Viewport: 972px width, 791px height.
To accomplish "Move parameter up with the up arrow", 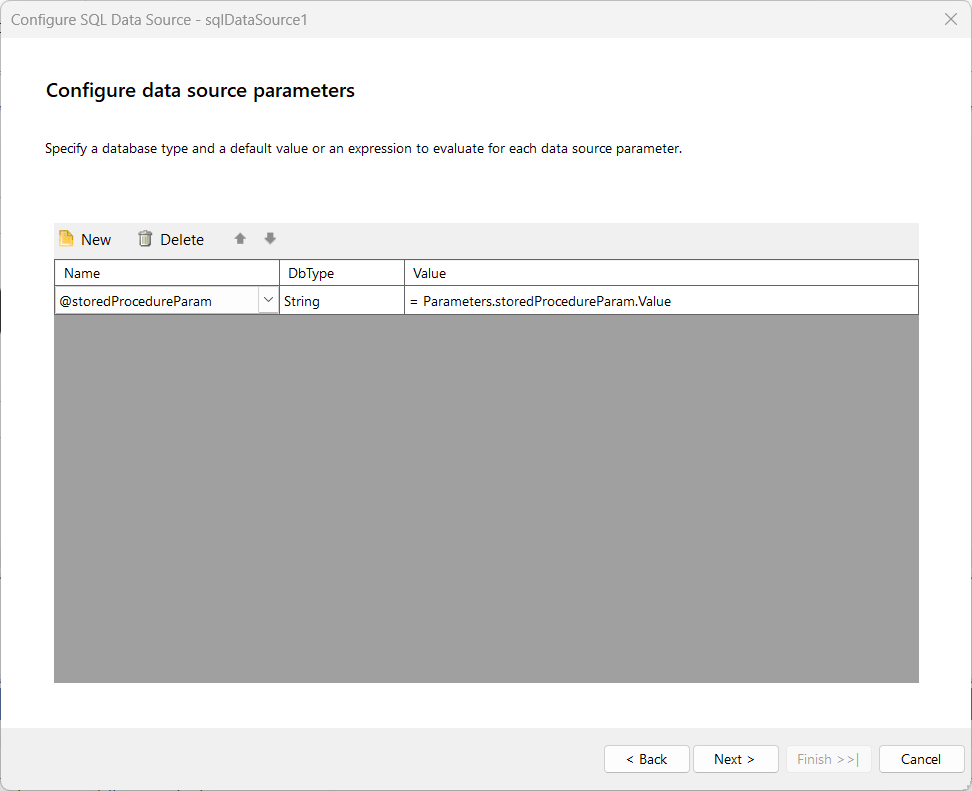I will [240, 239].
